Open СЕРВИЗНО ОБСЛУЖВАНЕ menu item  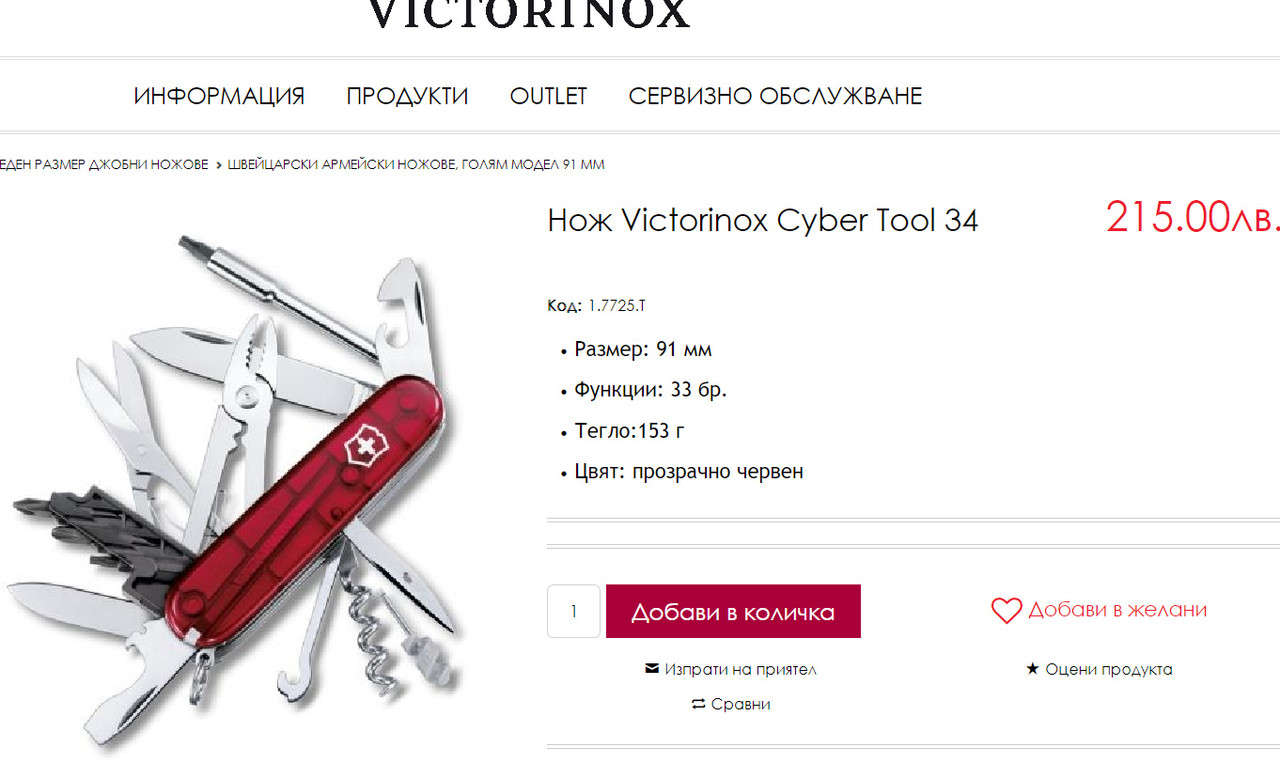click(775, 96)
